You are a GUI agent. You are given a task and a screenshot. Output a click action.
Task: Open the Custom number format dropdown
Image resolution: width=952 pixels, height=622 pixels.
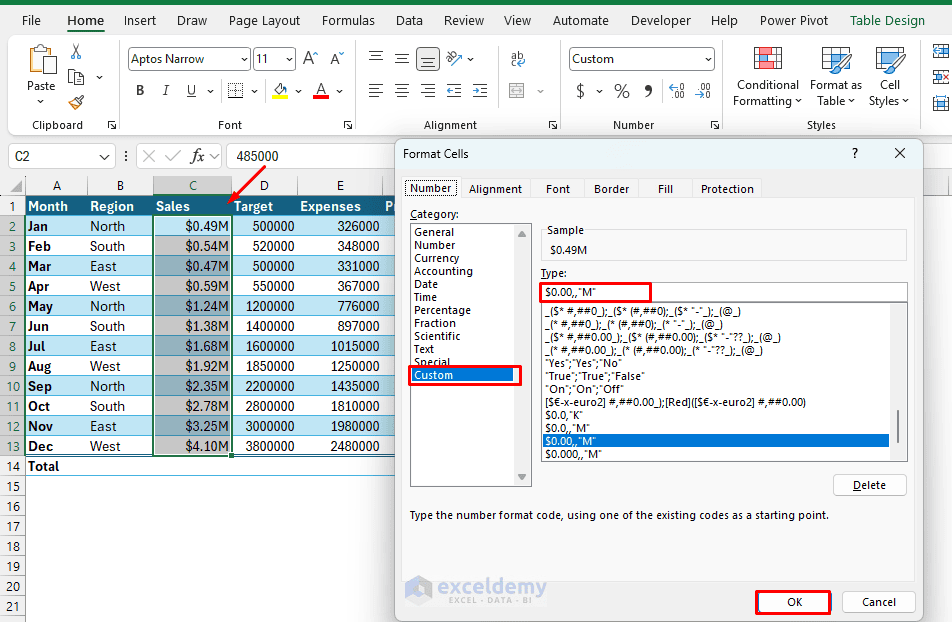[708, 59]
